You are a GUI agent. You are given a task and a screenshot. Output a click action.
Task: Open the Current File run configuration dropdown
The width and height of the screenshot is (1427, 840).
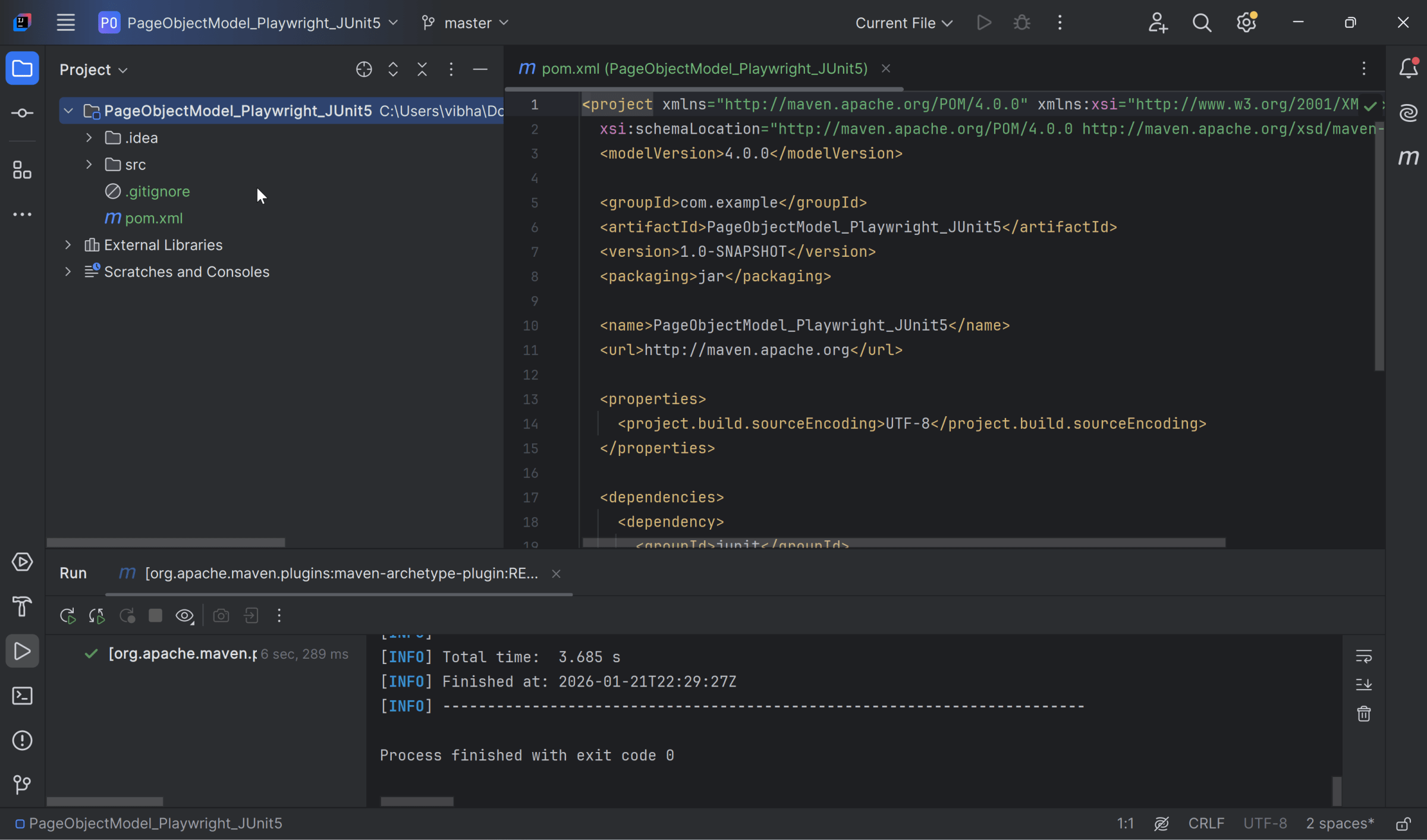click(903, 23)
